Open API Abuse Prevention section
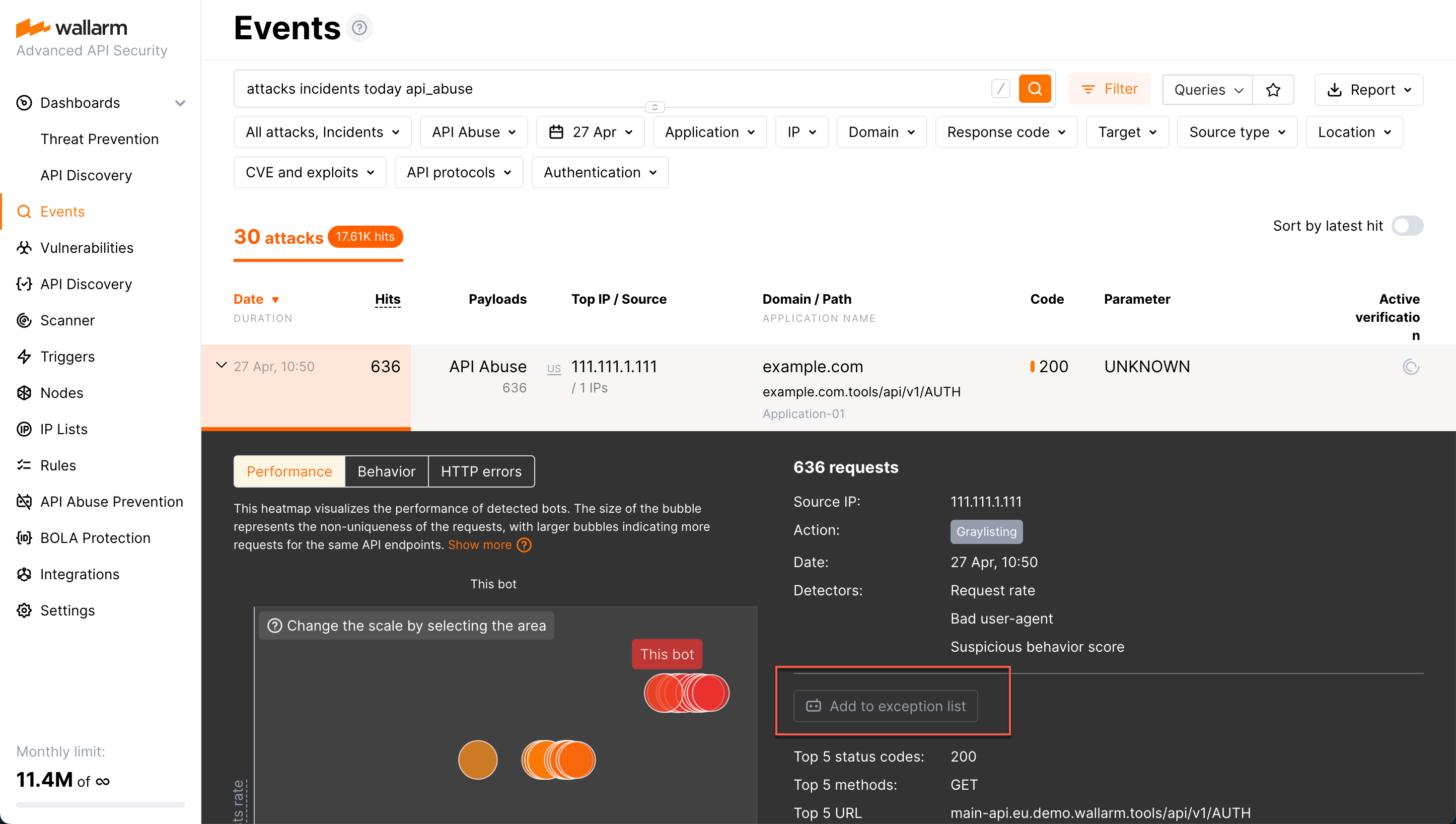The height and width of the screenshot is (824, 1456). point(111,502)
